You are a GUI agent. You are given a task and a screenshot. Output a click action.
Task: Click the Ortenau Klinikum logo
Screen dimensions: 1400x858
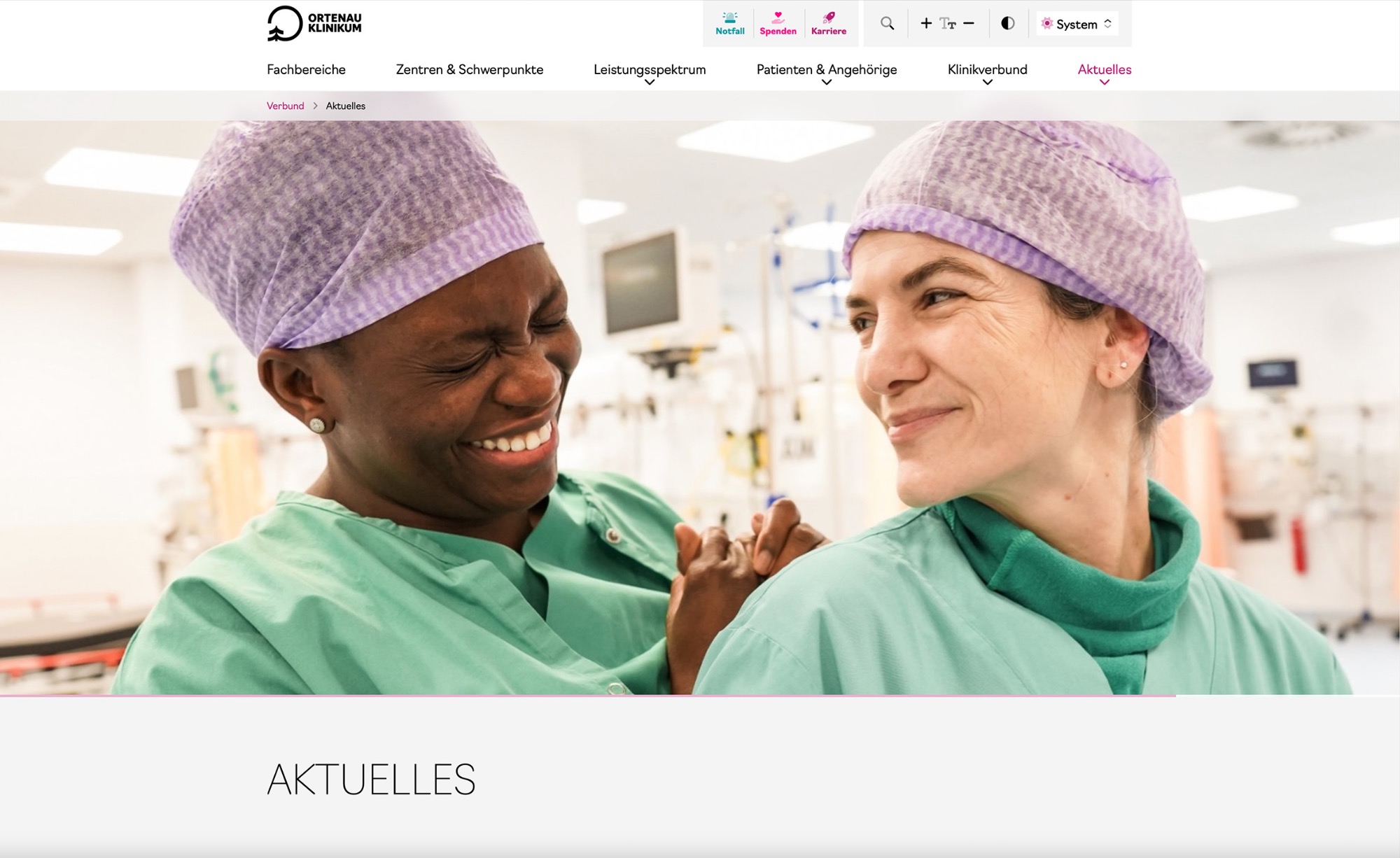pyautogui.click(x=314, y=23)
